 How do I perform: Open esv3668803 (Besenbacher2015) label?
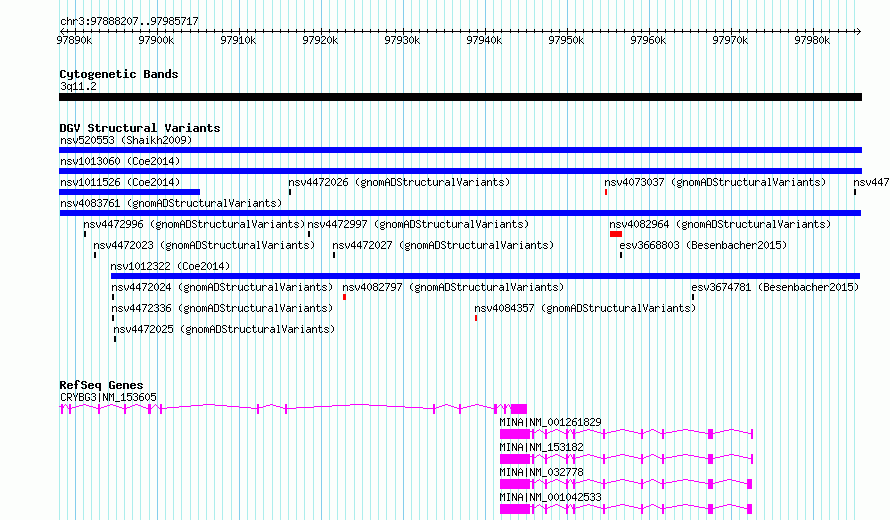click(x=703, y=245)
